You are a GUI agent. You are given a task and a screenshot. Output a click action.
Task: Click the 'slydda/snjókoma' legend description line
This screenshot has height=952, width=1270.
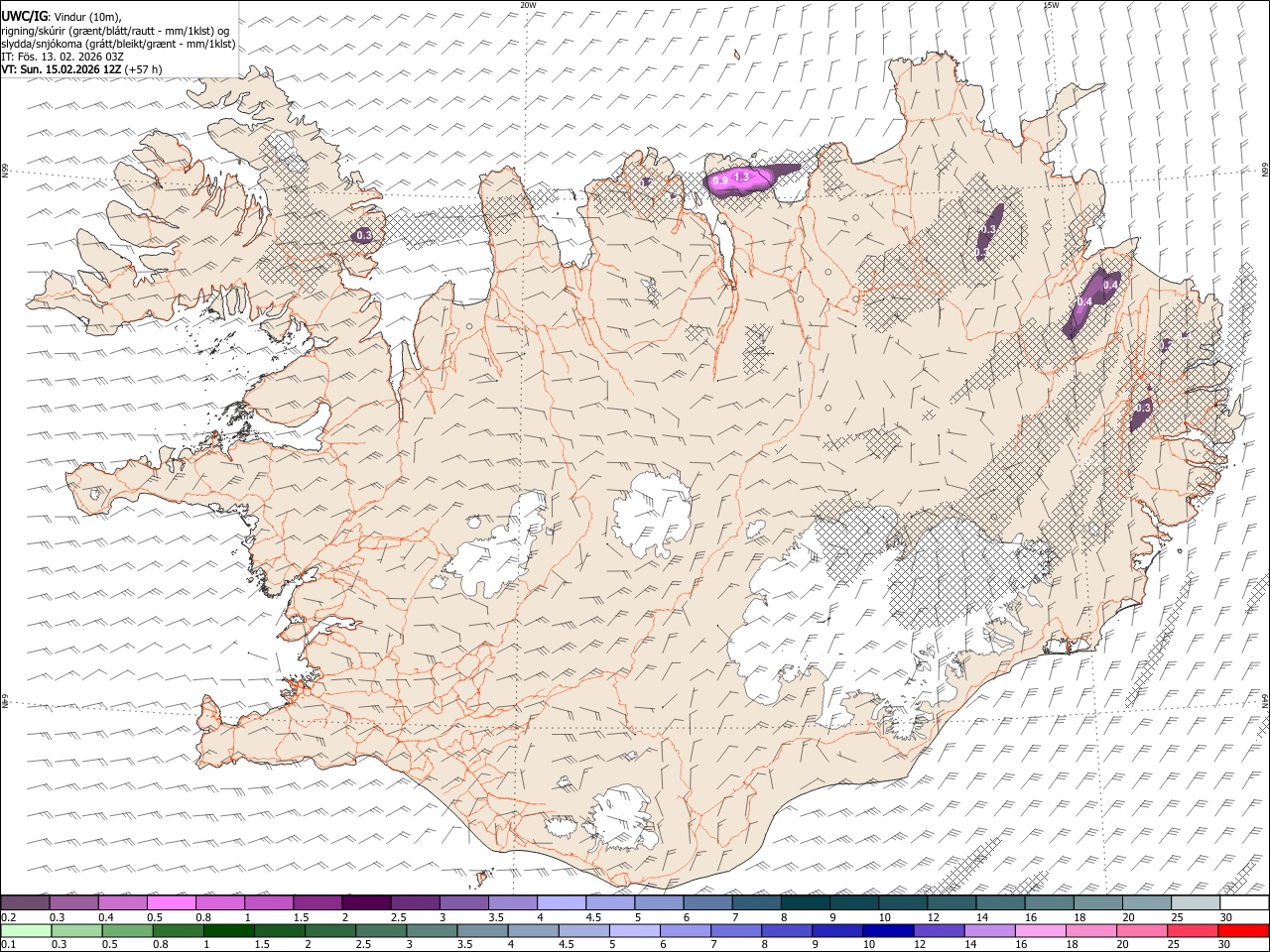118,44
